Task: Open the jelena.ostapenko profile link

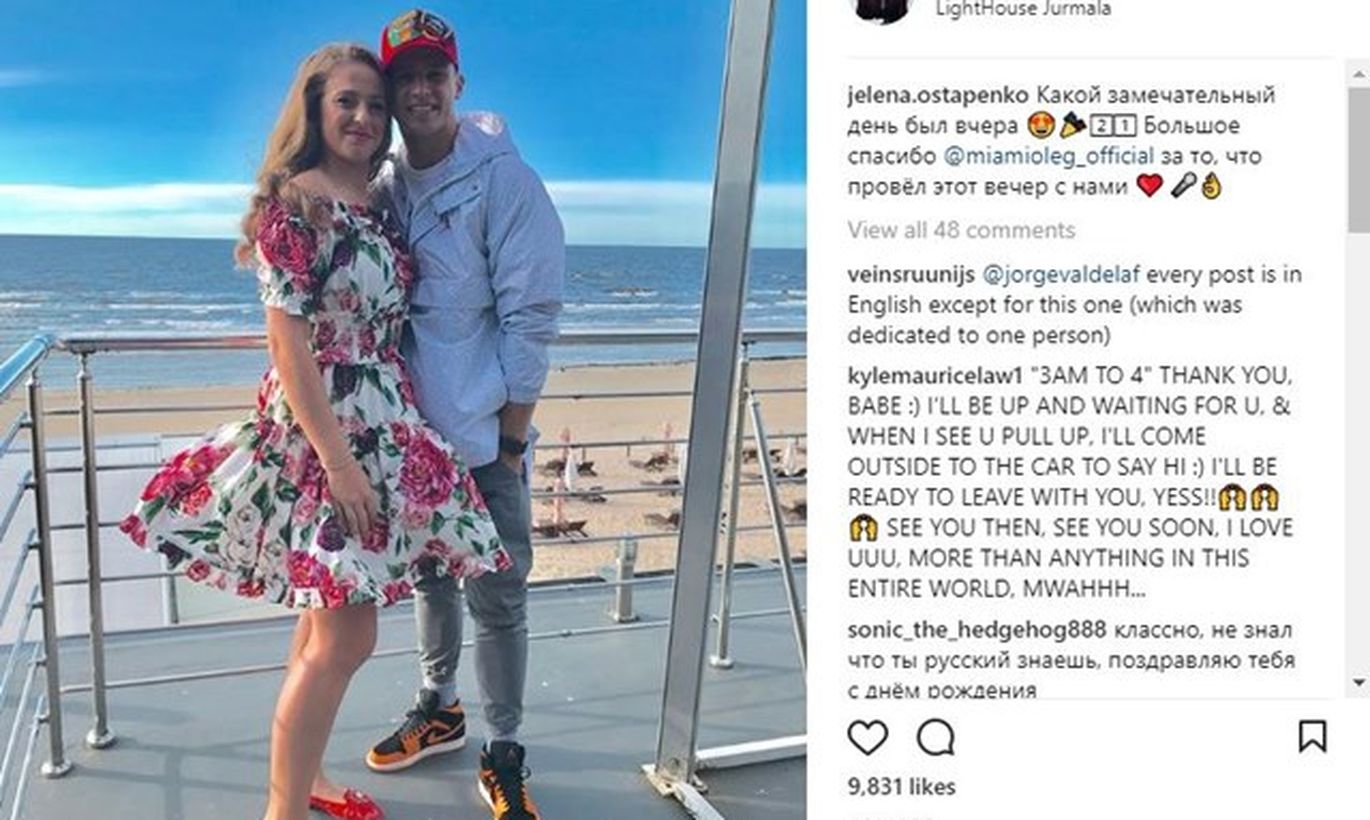Action: click(937, 96)
